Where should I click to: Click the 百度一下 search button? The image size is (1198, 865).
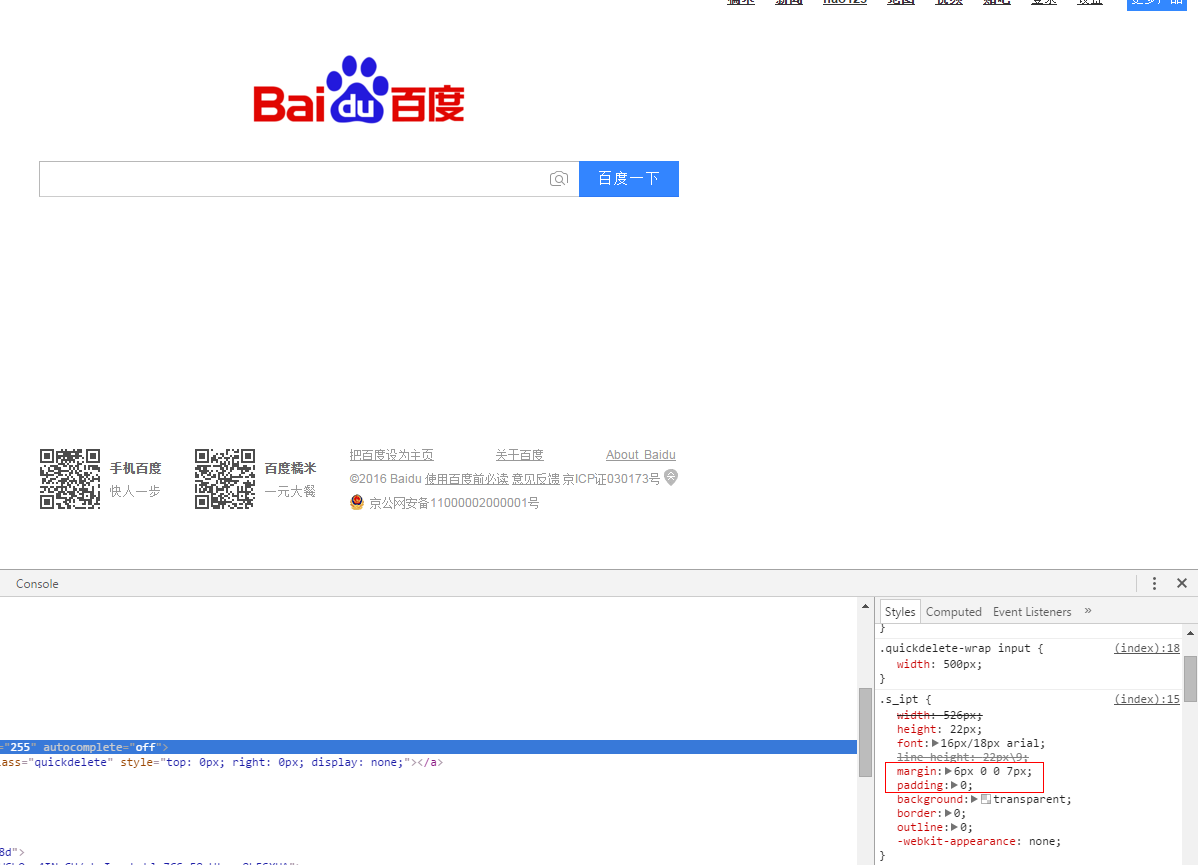click(x=629, y=179)
